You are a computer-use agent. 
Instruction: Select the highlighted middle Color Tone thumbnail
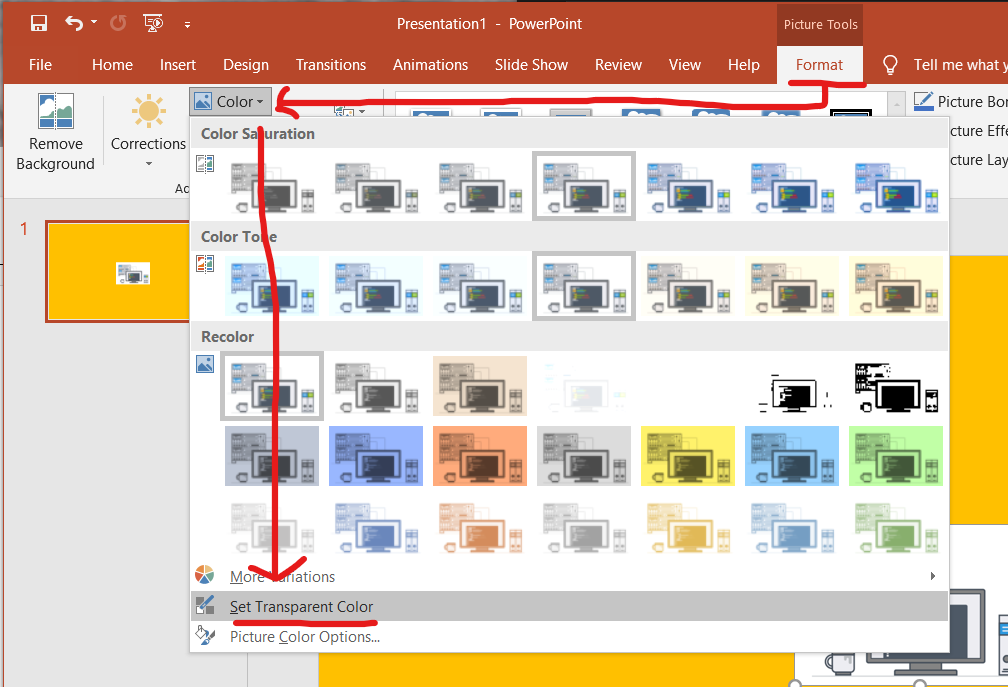click(584, 286)
